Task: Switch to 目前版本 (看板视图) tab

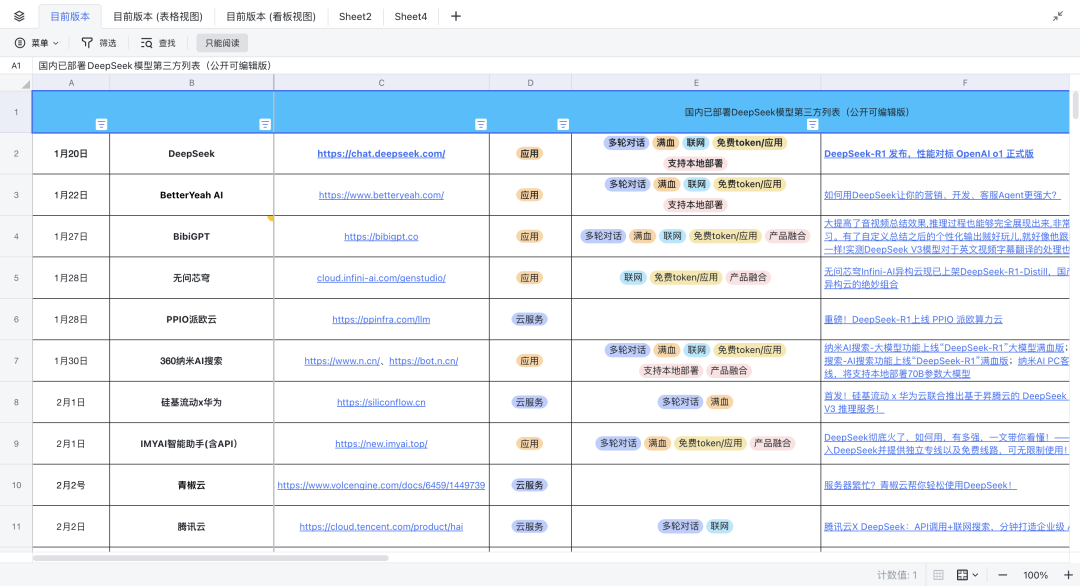Action: click(271, 17)
